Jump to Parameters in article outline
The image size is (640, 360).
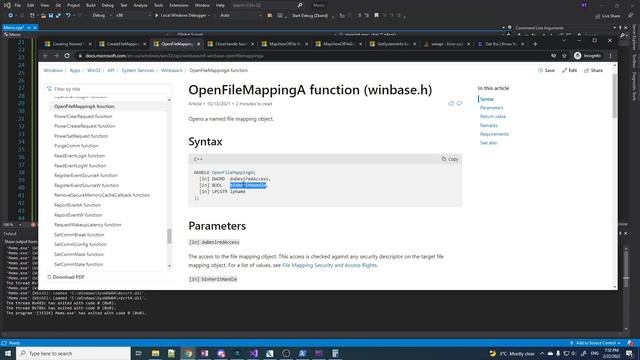tap(491, 108)
